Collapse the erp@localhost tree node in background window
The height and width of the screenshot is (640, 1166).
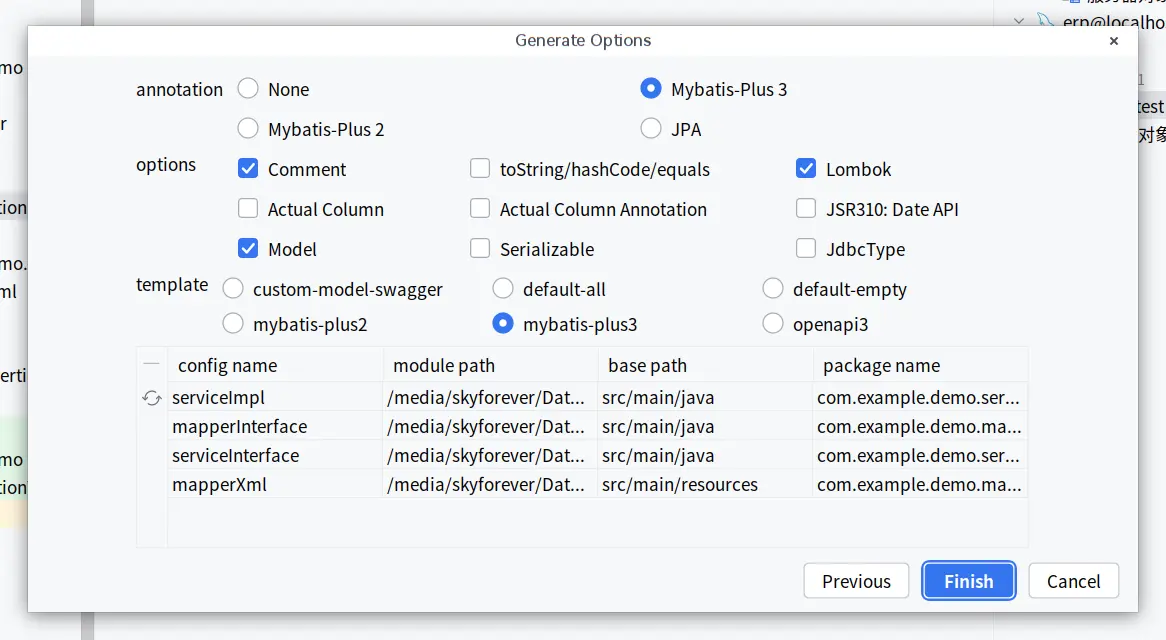(1019, 21)
